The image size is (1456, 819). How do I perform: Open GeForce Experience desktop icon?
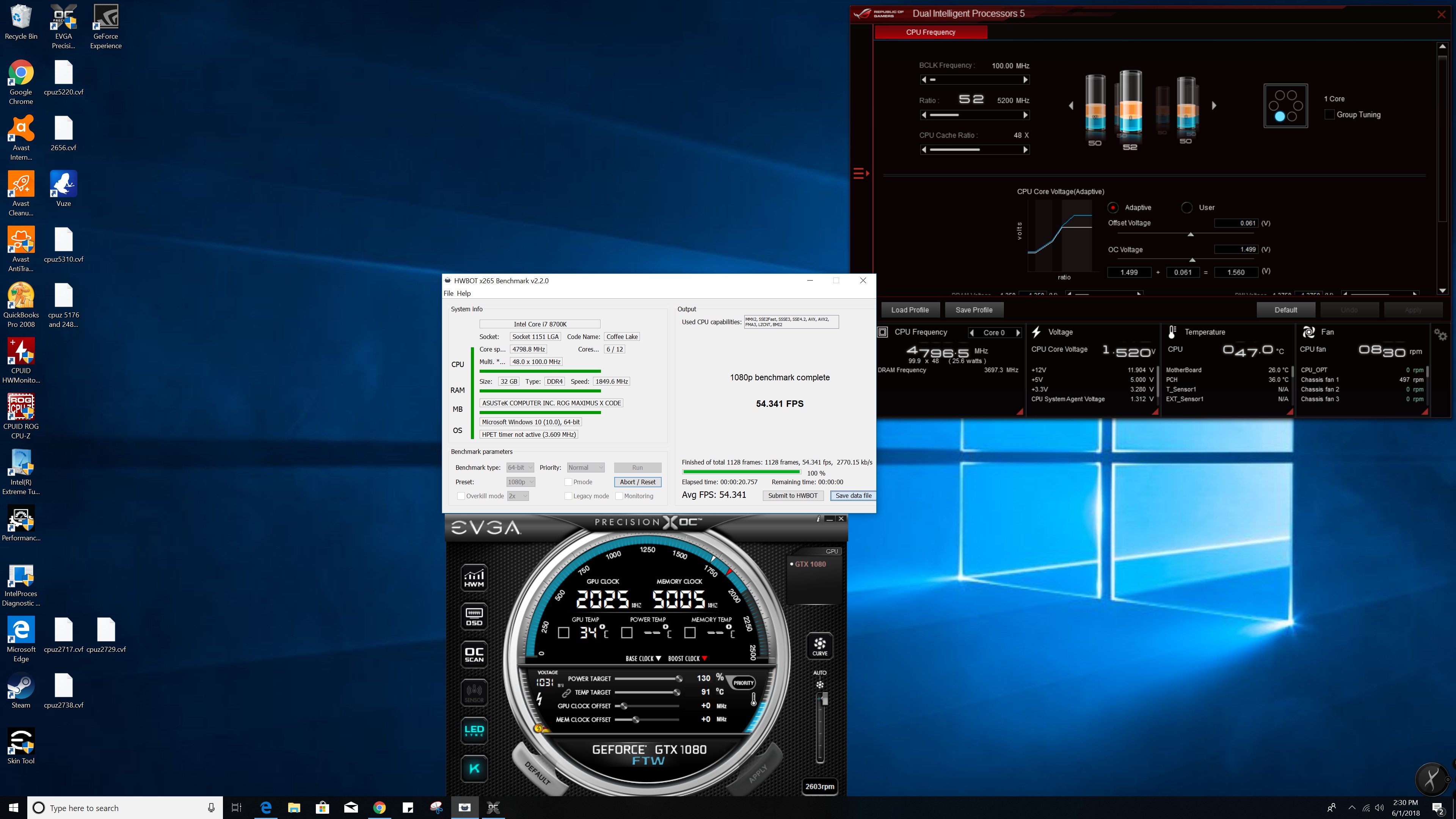tap(106, 27)
